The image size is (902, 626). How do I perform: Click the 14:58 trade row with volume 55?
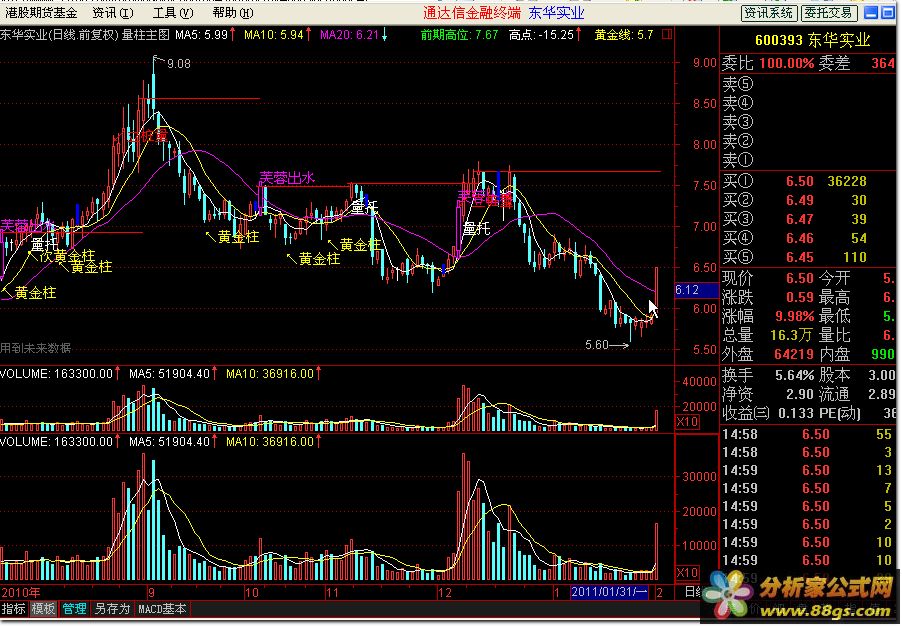(x=807, y=434)
